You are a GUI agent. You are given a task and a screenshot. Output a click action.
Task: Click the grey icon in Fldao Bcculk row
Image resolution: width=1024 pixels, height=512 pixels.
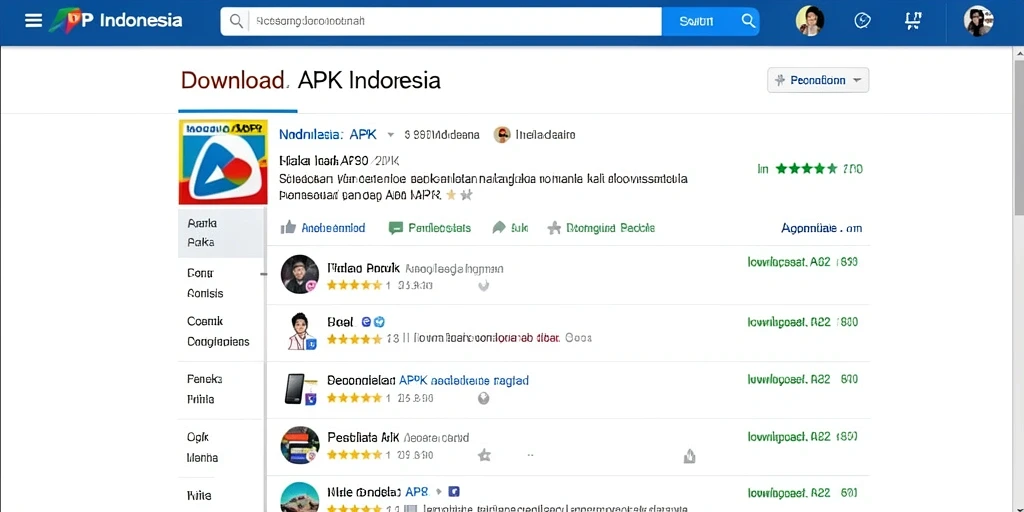coord(483,285)
